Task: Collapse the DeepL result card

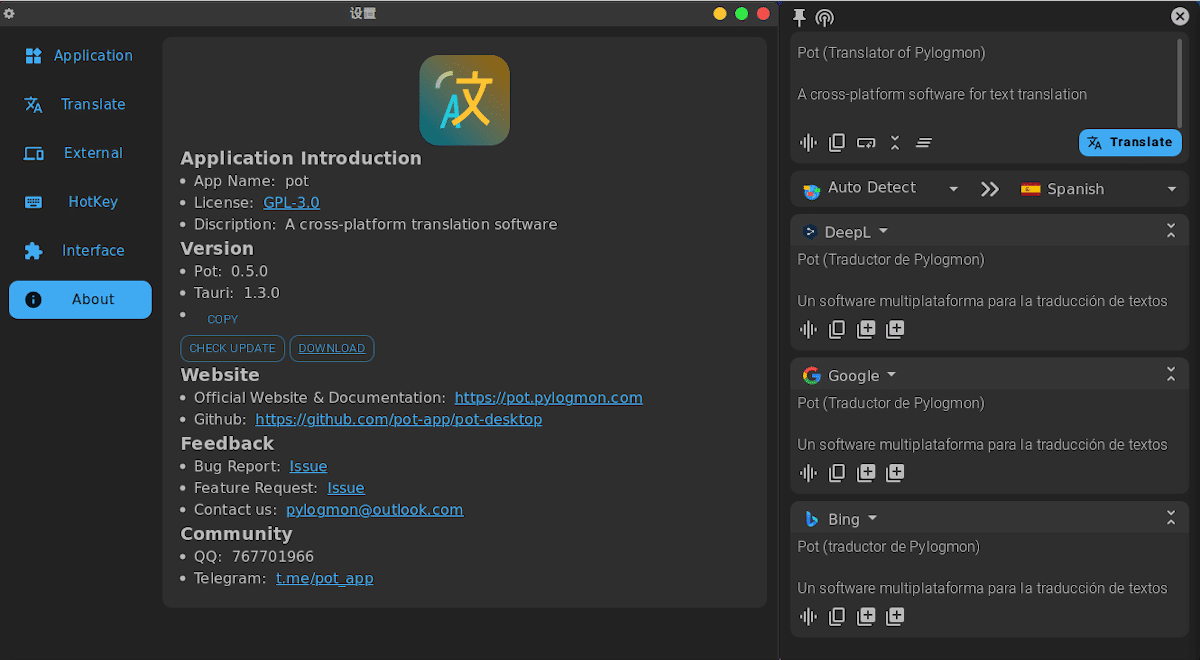Action: pyautogui.click(x=1171, y=230)
